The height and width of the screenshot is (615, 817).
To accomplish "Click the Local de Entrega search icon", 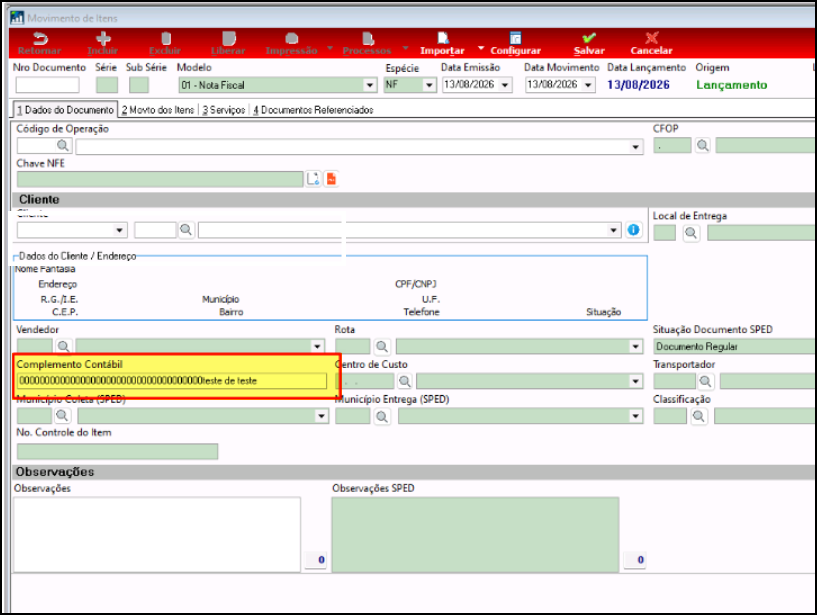I will (x=691, y=233).
